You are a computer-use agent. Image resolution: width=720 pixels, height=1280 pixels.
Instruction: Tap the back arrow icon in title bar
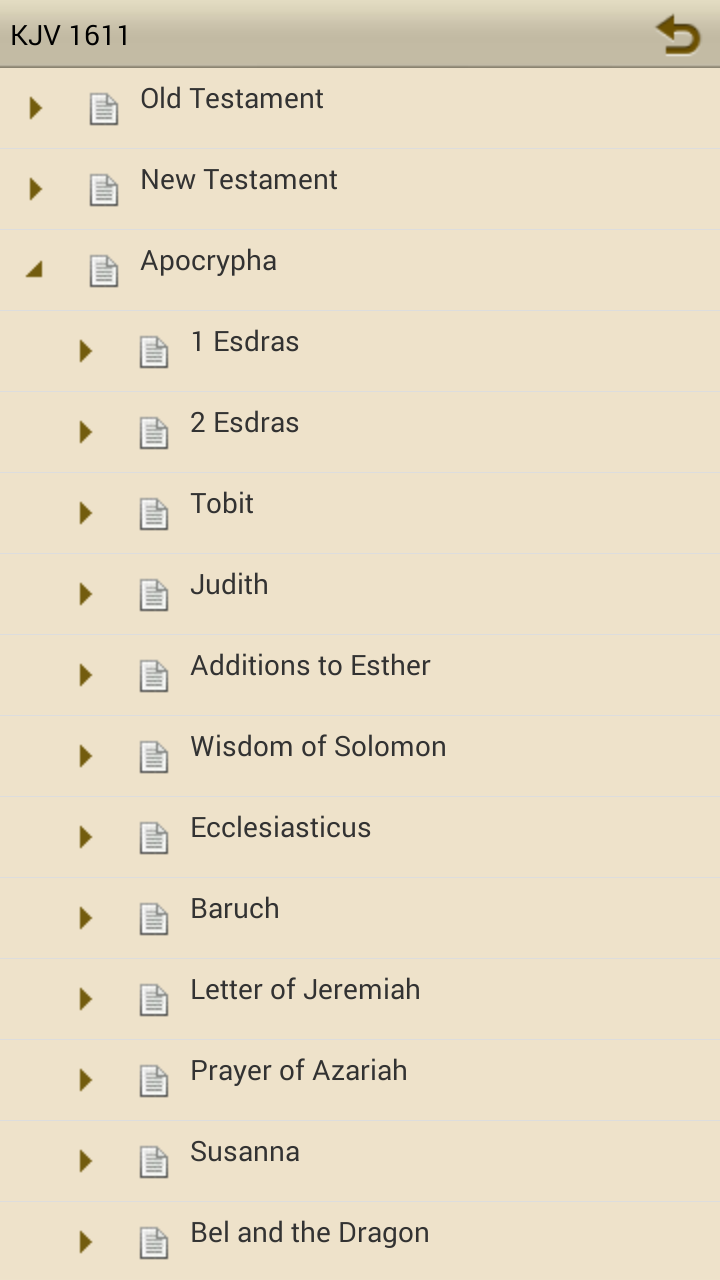point(678,34)
